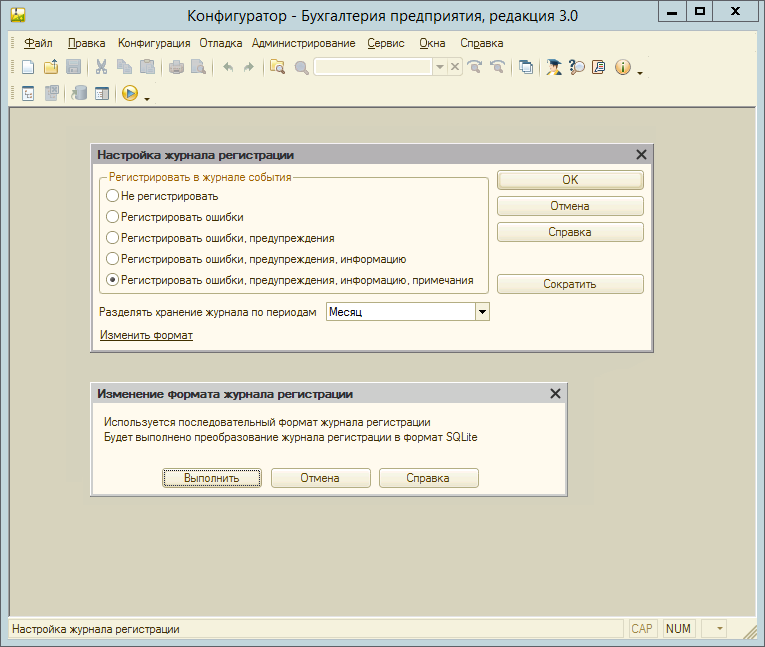Viewport: 765px width, 647px height.
Task: Click the Help contents icon
Action: point(599,67)
